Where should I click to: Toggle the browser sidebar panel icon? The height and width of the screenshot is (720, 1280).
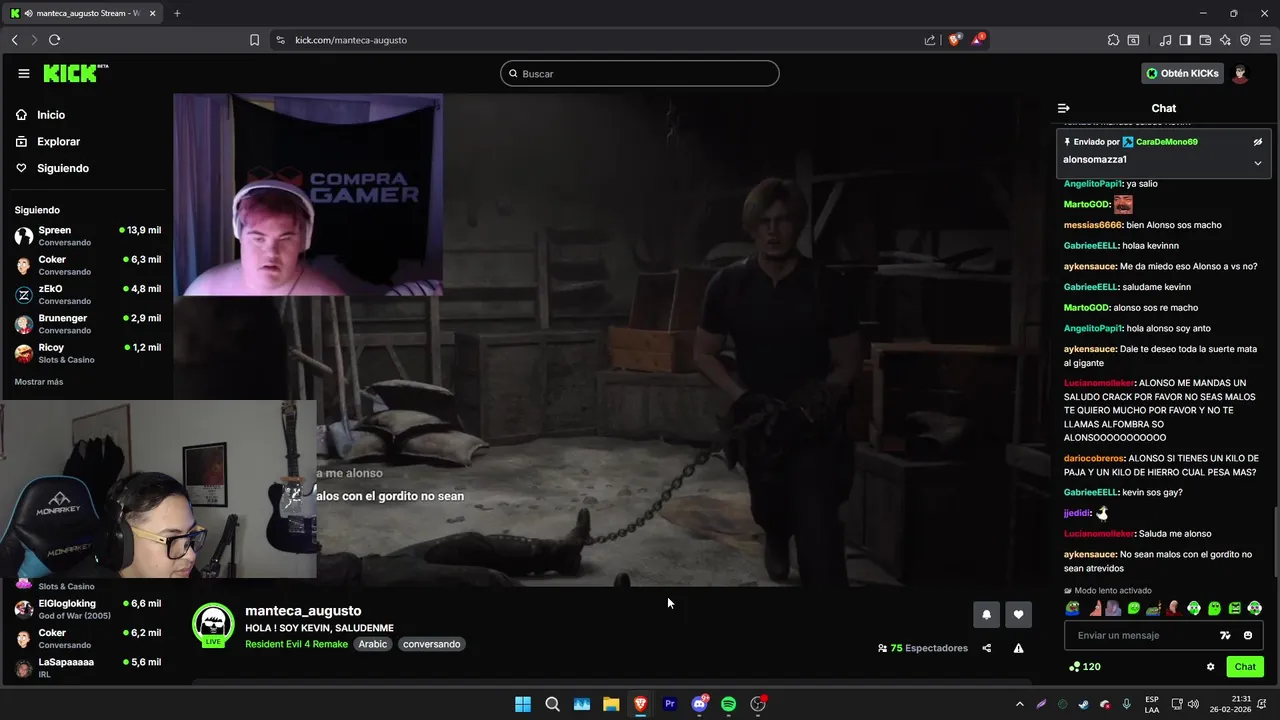click(x=1185, y=40)
